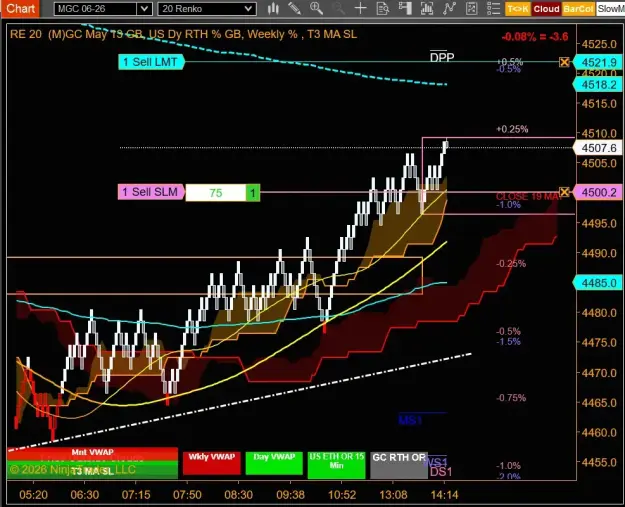Cancel the Sell LMT order at 4521.9

564,62
